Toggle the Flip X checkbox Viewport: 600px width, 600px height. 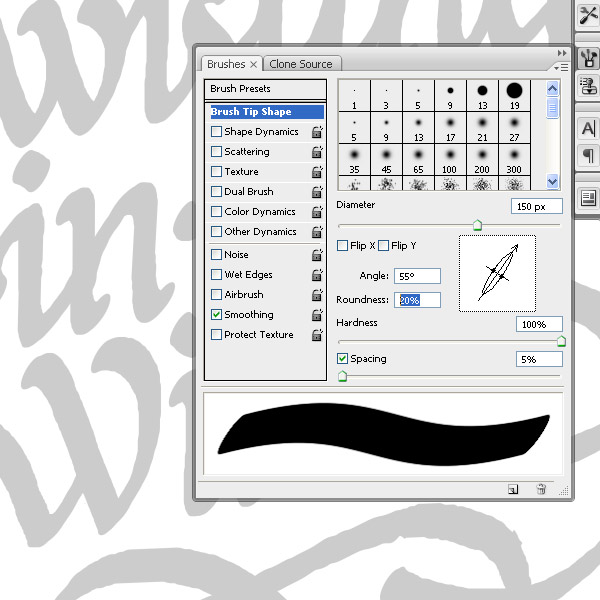click(342, 245)
